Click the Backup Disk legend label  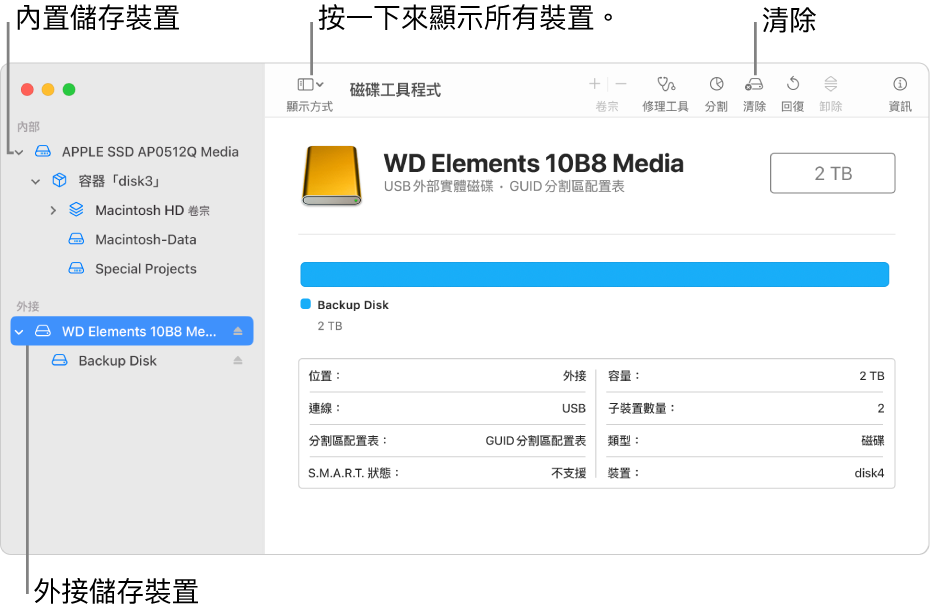click(353, 305)
